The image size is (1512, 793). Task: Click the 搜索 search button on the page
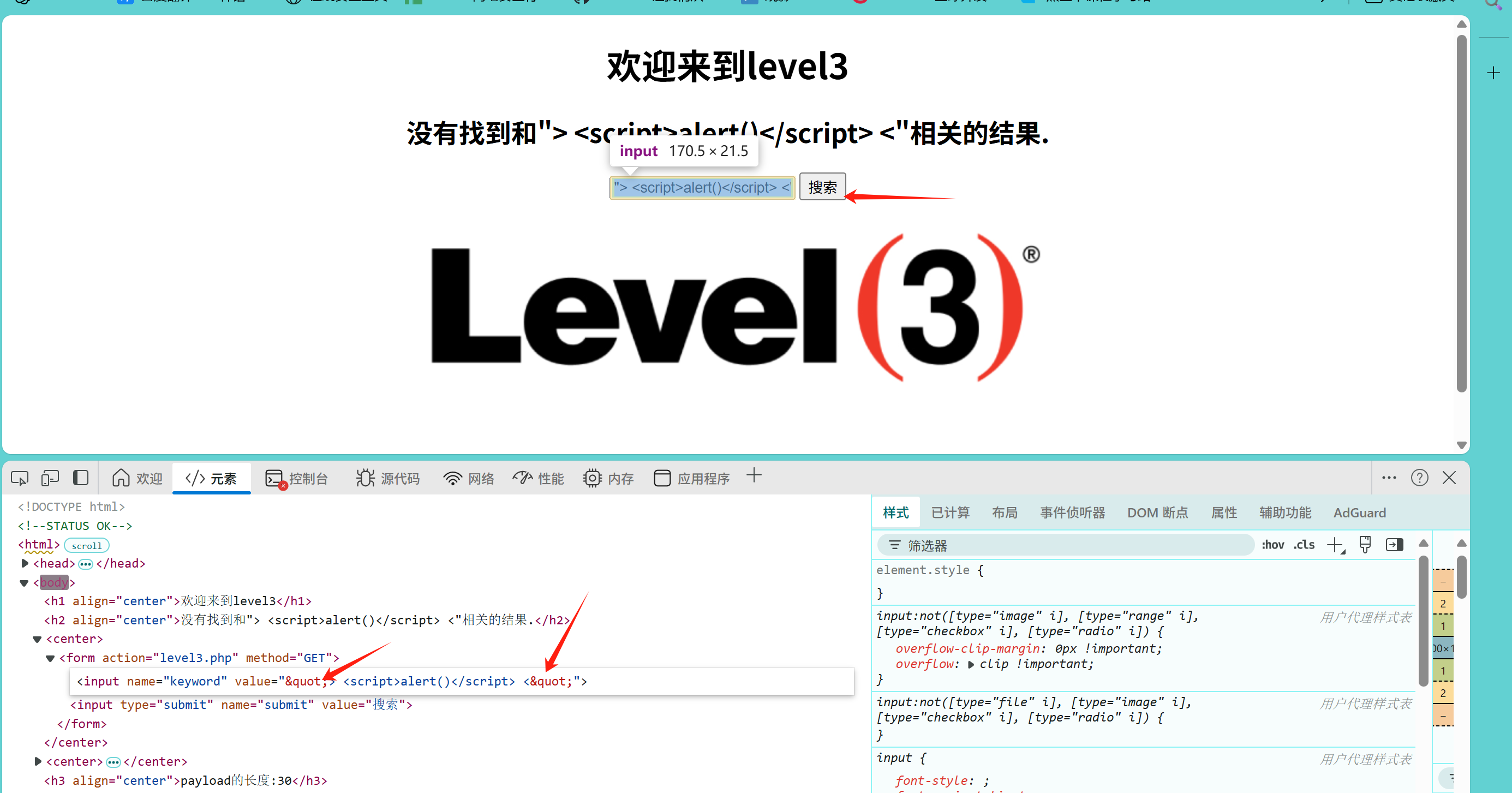pyautogui.click(x=822, y=187)
